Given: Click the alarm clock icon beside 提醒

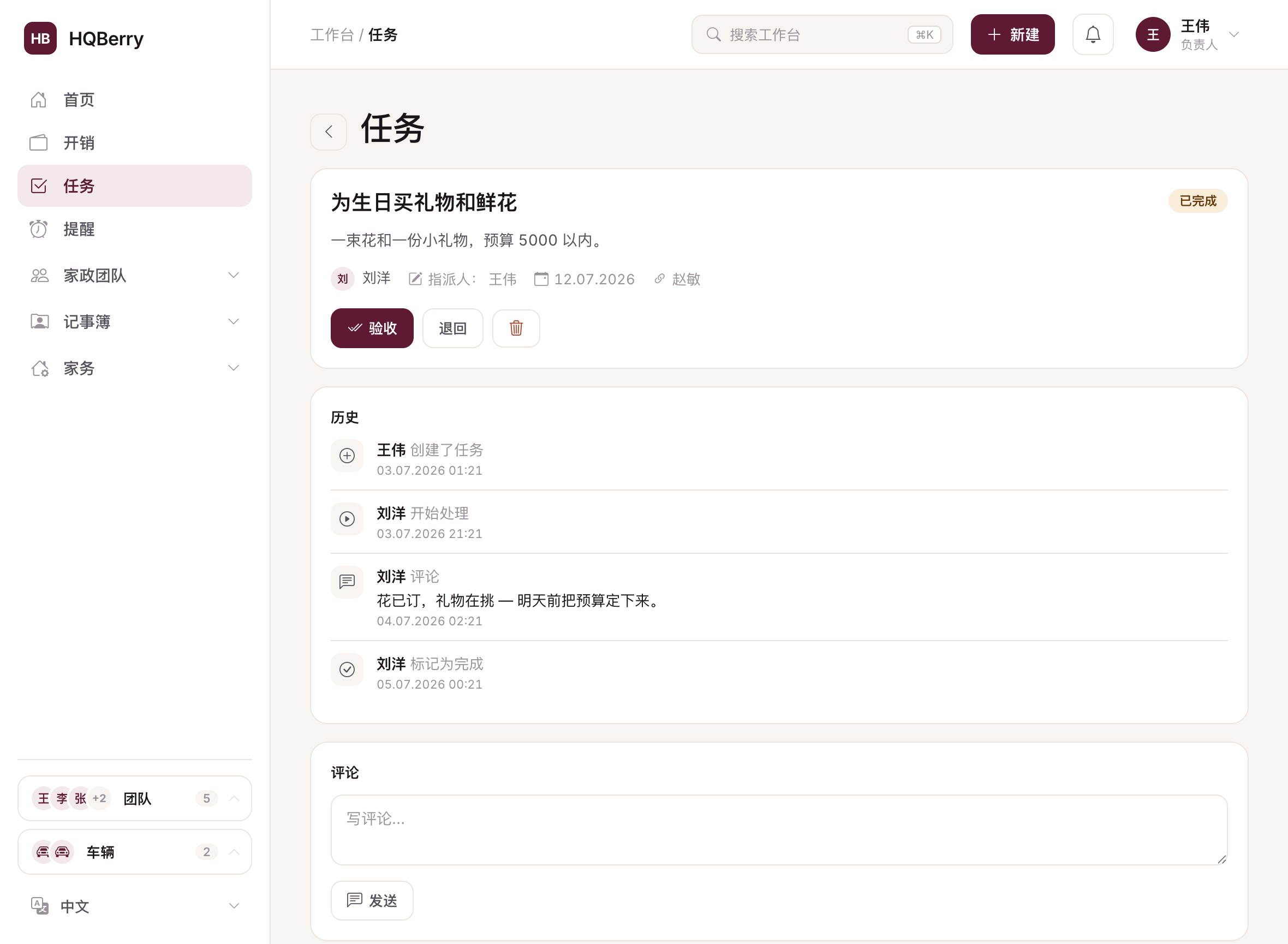Looking at the screenshot, I should pos(39,229).
